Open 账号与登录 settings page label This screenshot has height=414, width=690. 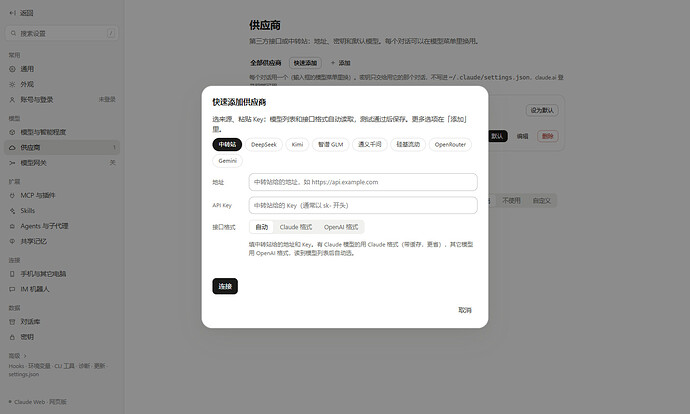point(37,100)
